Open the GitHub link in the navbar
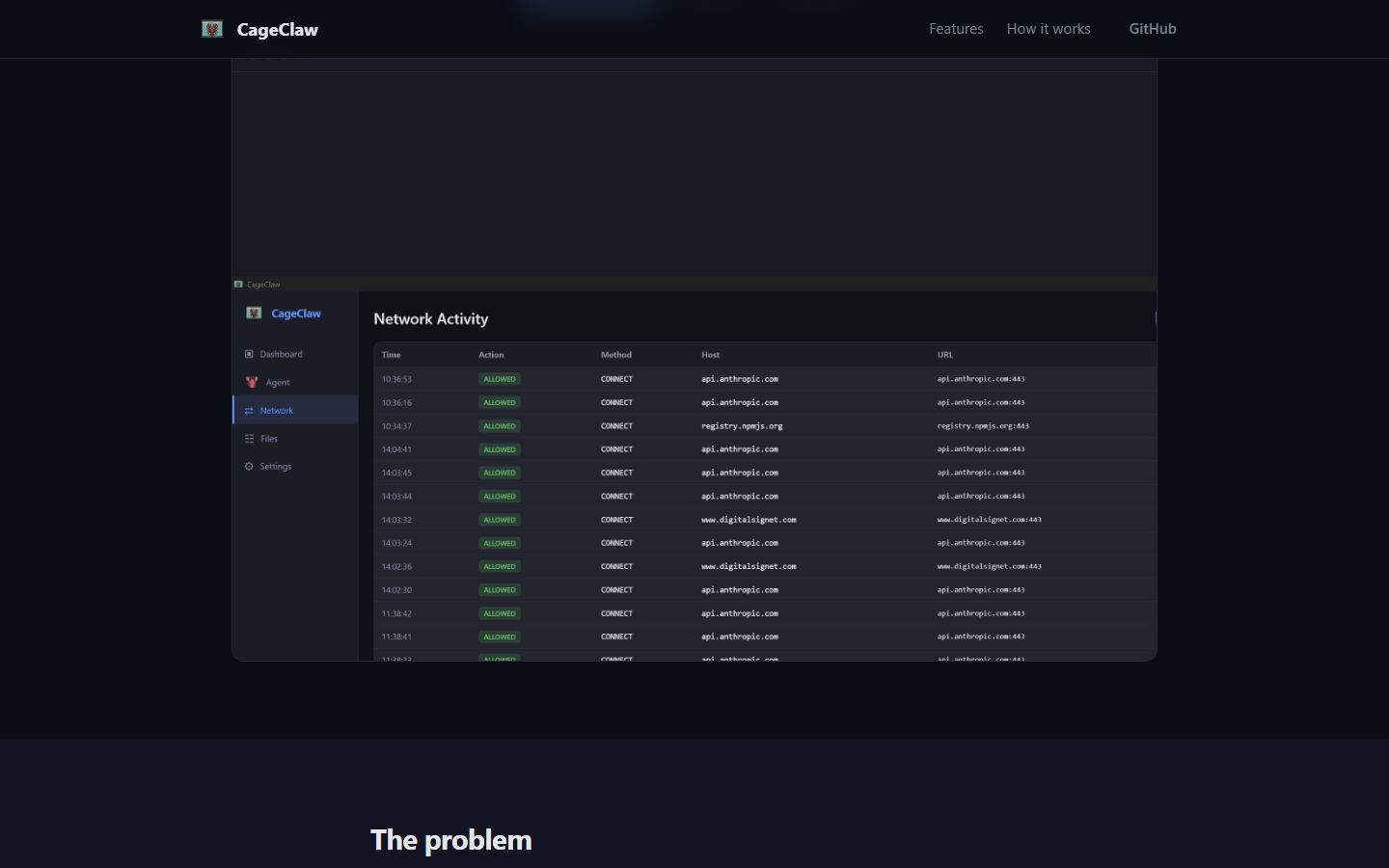 pos(1153,29)
